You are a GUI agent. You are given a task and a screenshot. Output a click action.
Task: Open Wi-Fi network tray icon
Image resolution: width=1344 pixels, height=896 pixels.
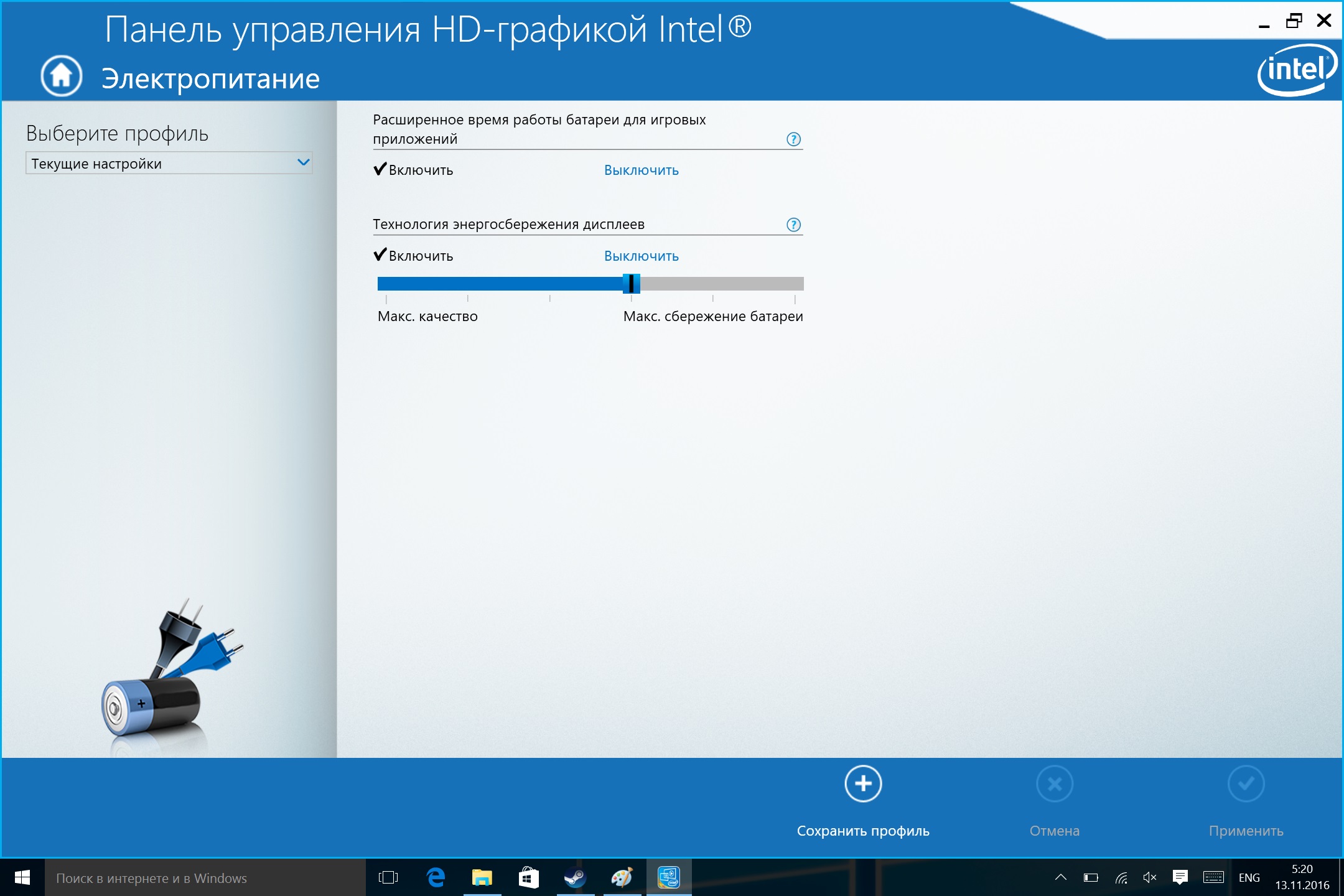pyautogui.click(x=1121, y=878)
